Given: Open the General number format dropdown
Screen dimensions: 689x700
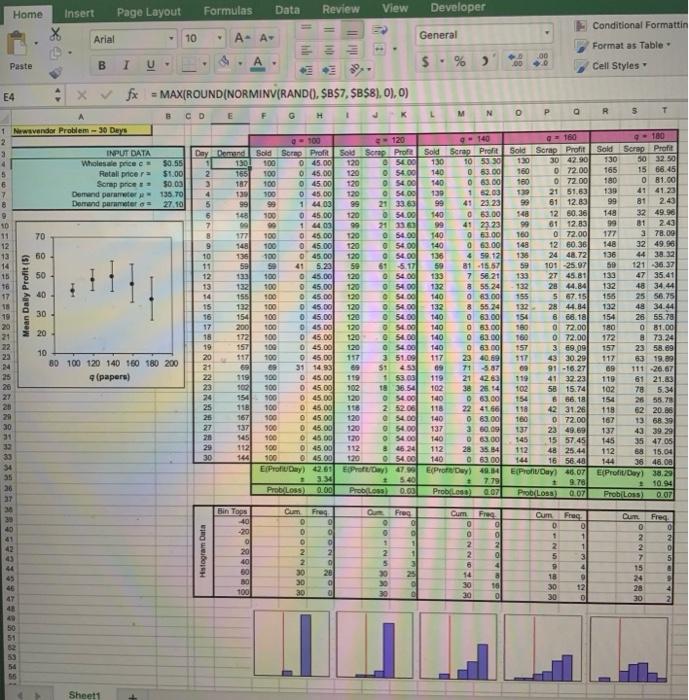Looking at the screenshot, I should (x=547, y=33).
